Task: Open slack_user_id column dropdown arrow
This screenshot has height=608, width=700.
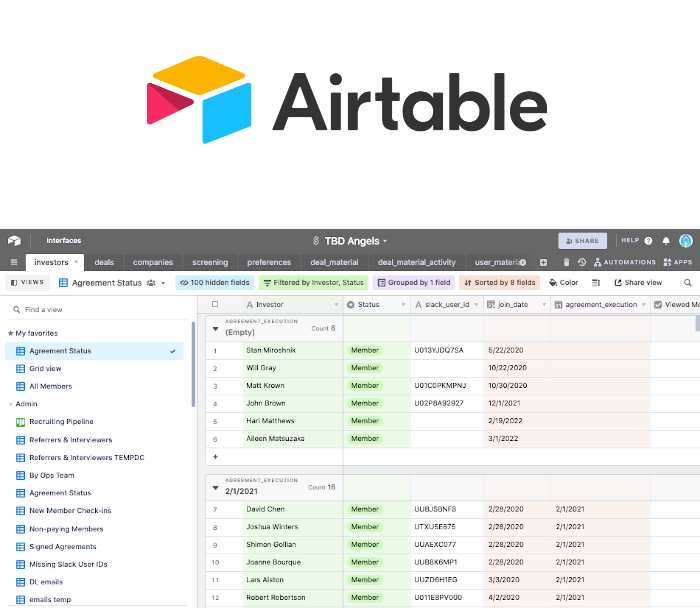Action: tap(476, 305)
